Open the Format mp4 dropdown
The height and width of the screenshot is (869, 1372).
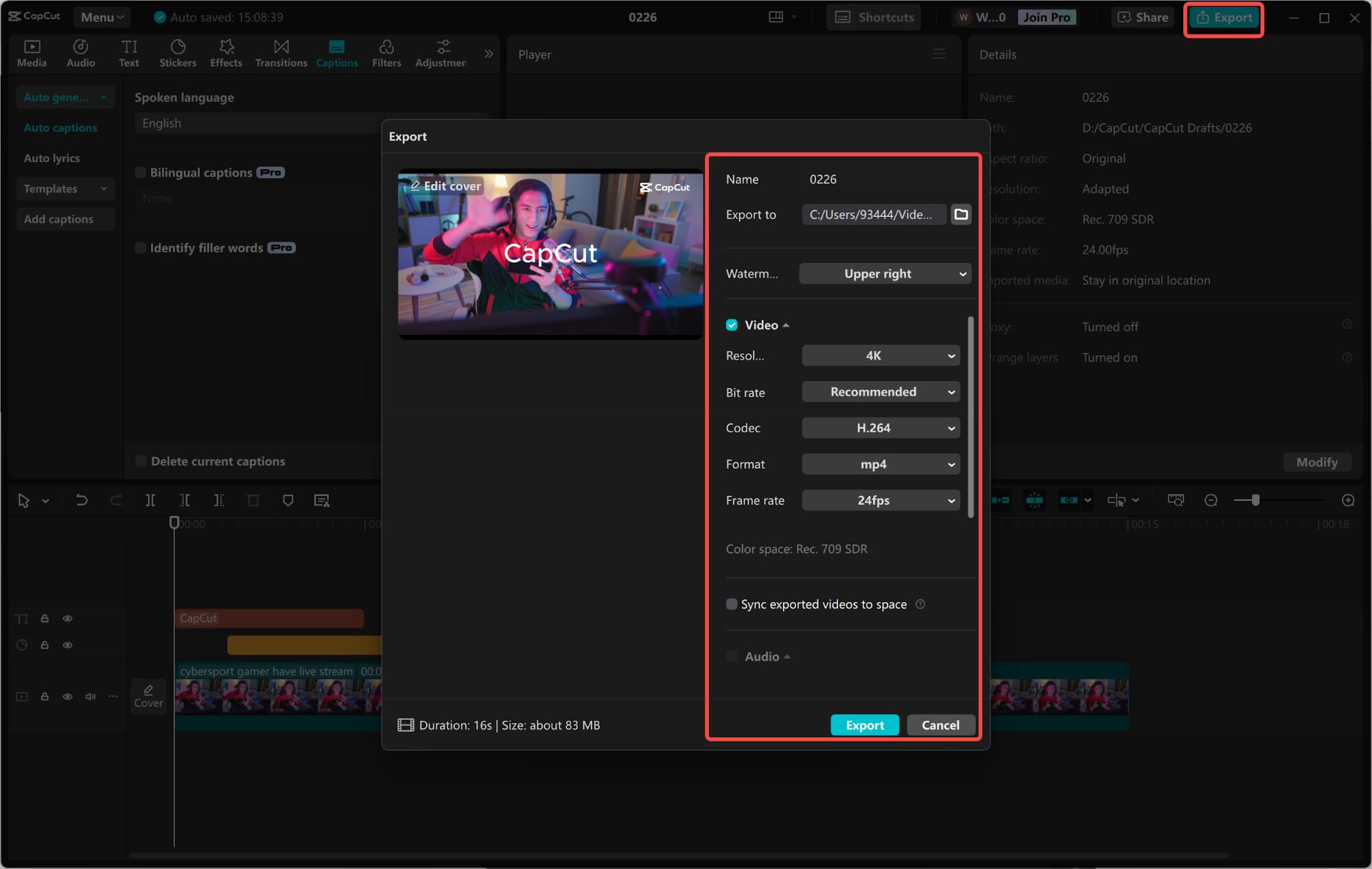tap(881, 464)
